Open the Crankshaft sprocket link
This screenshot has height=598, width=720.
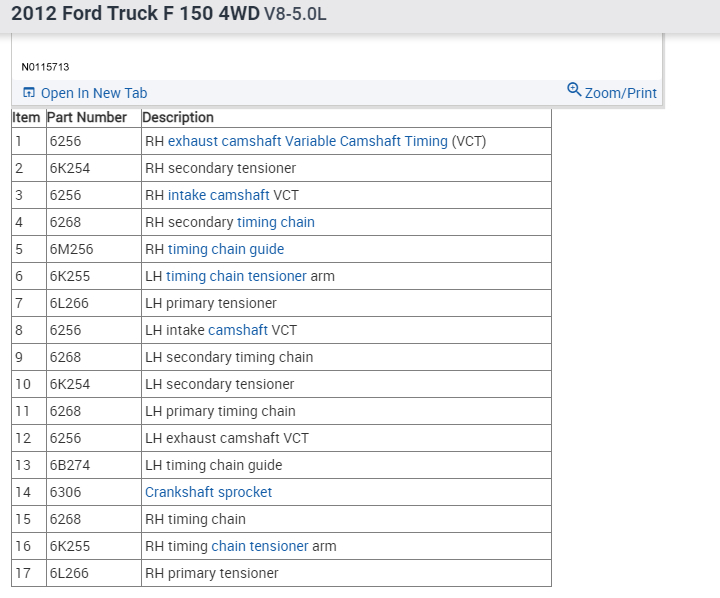tap(208, 492)
